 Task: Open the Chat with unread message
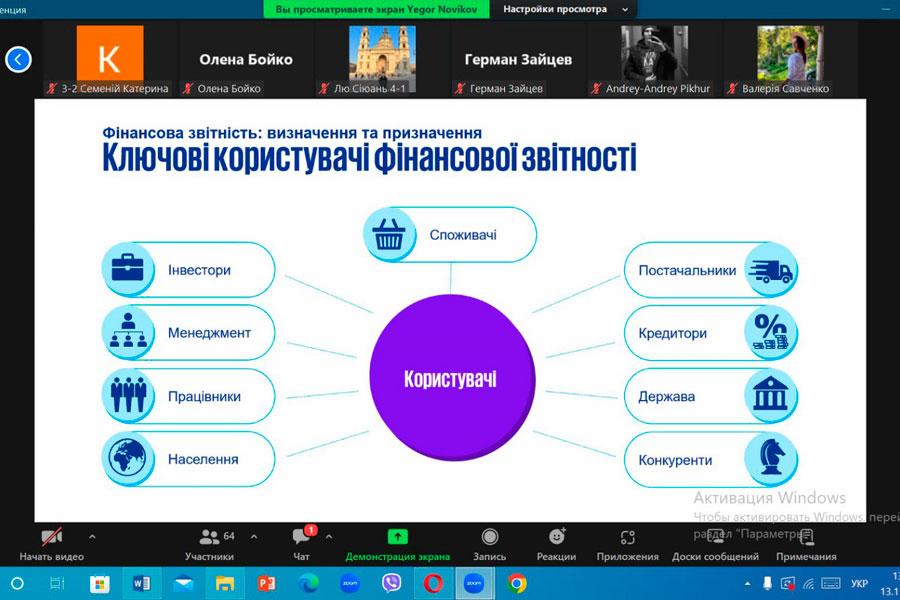(x=301, y=544)
